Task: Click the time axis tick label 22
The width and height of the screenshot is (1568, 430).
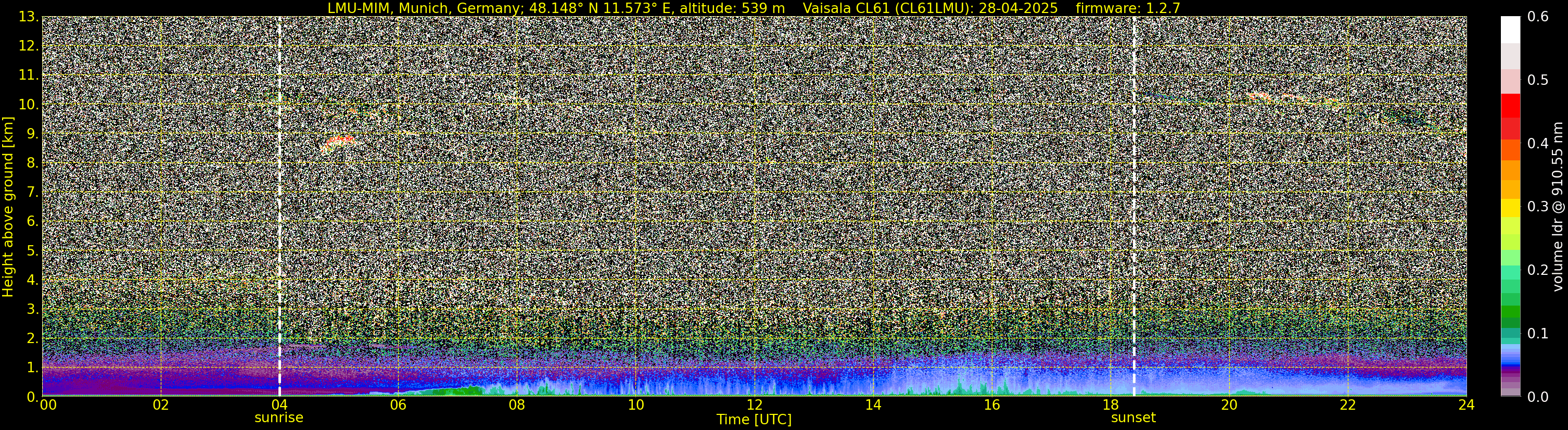Action: pyautogui.click(x=1348, y=405)
